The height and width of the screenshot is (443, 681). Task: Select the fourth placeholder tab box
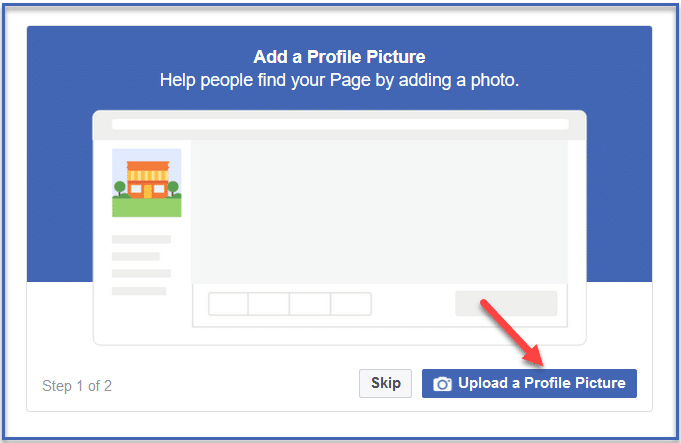(x=351, y=304)
